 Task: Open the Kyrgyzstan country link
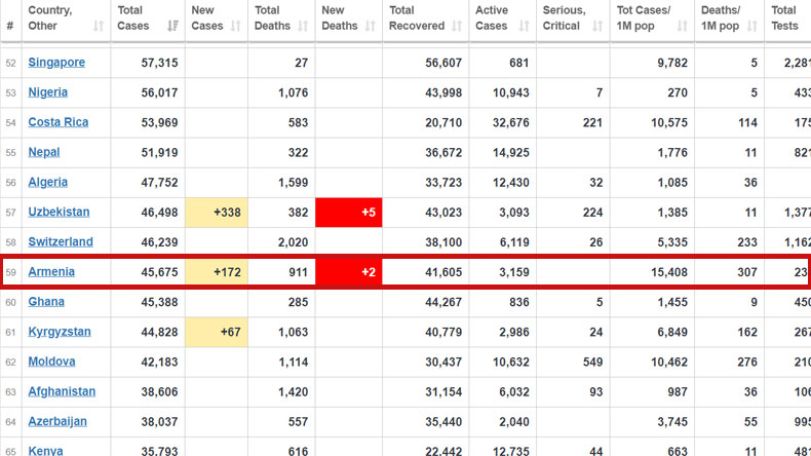pos(59,332)
